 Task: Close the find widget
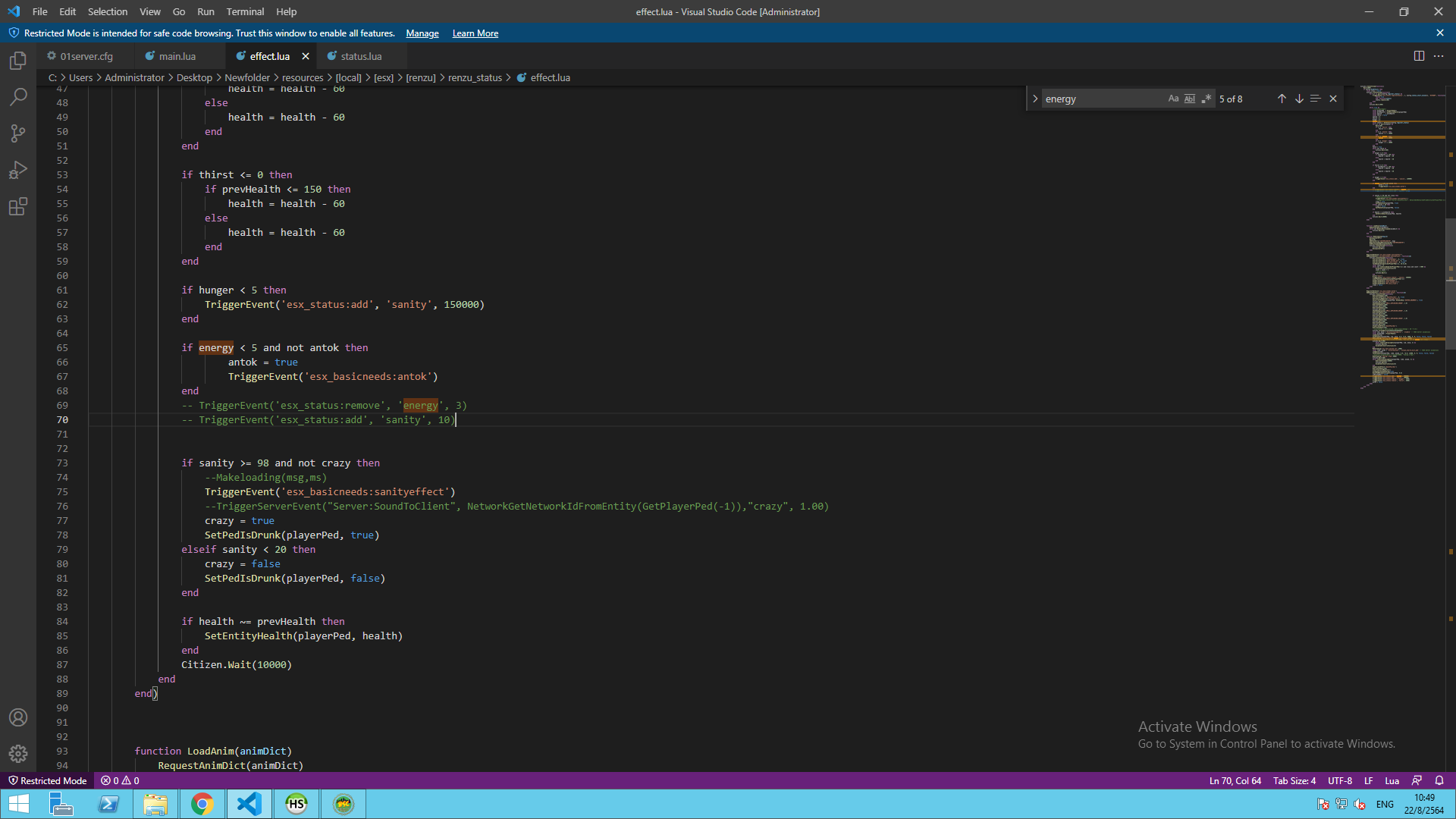click(1333, 99)
